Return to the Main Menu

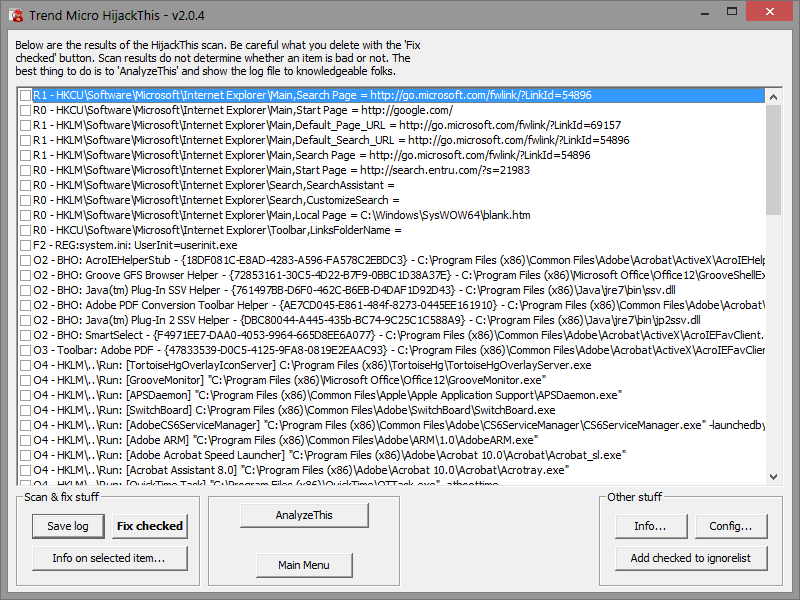click(x=303, y=565)
